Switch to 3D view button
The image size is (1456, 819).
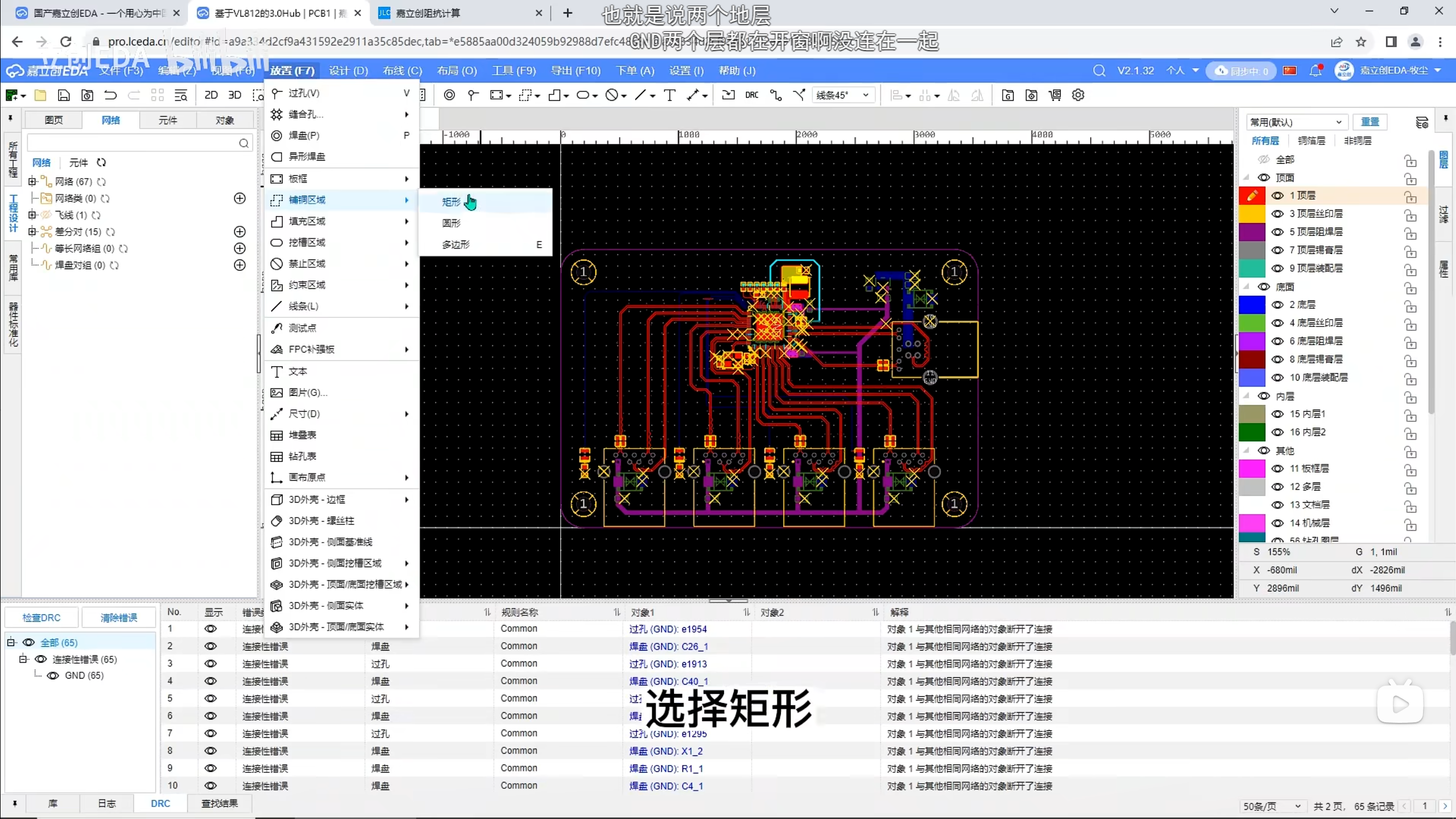click(x=234, y=95)
